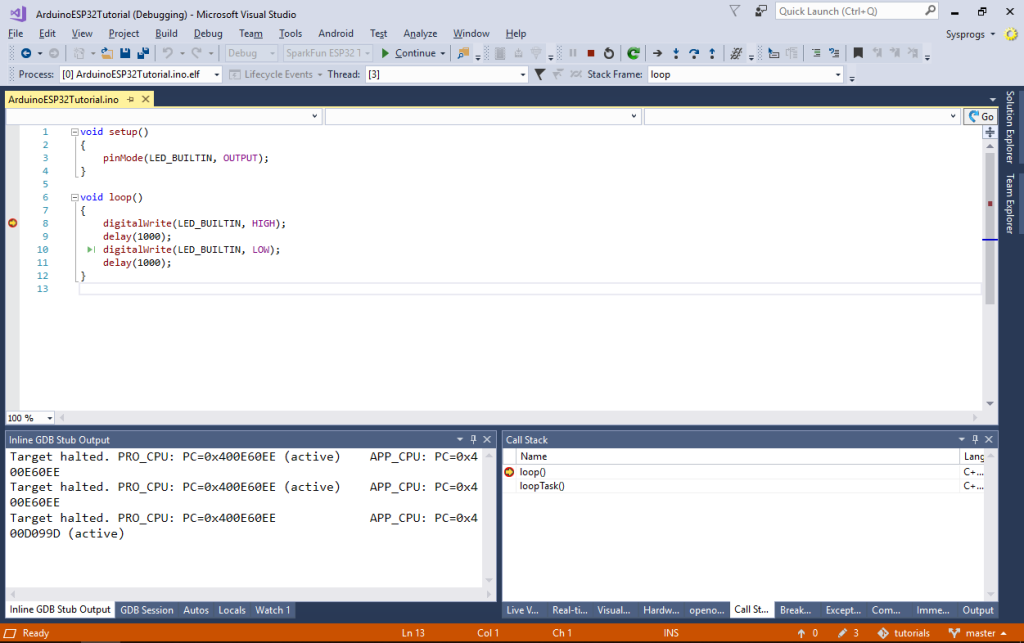Click the Step Over debugging icon
The height and width of the screenshot is (643, 1024).
pos(694,52)
